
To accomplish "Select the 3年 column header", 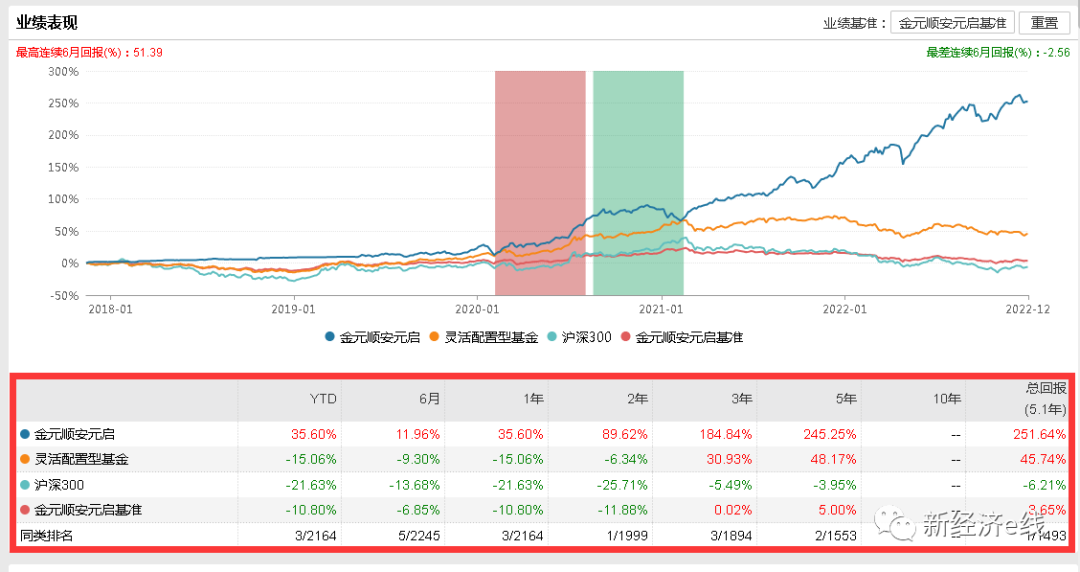I will (x=738, y=398).
